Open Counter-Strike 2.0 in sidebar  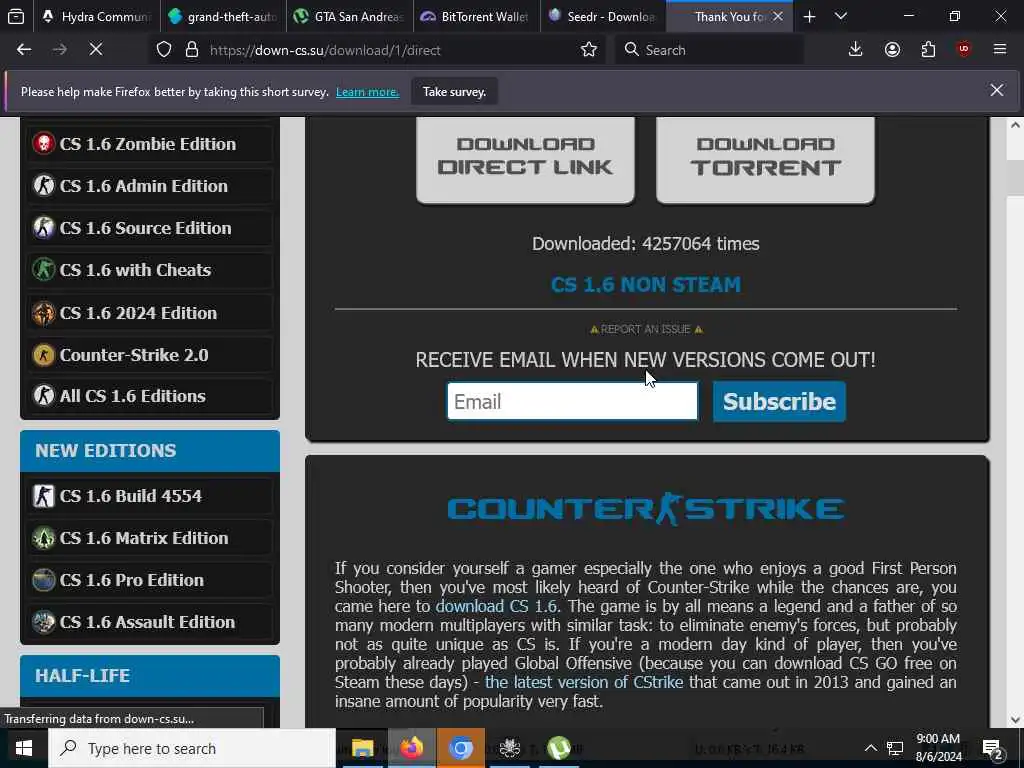point(150,355)
